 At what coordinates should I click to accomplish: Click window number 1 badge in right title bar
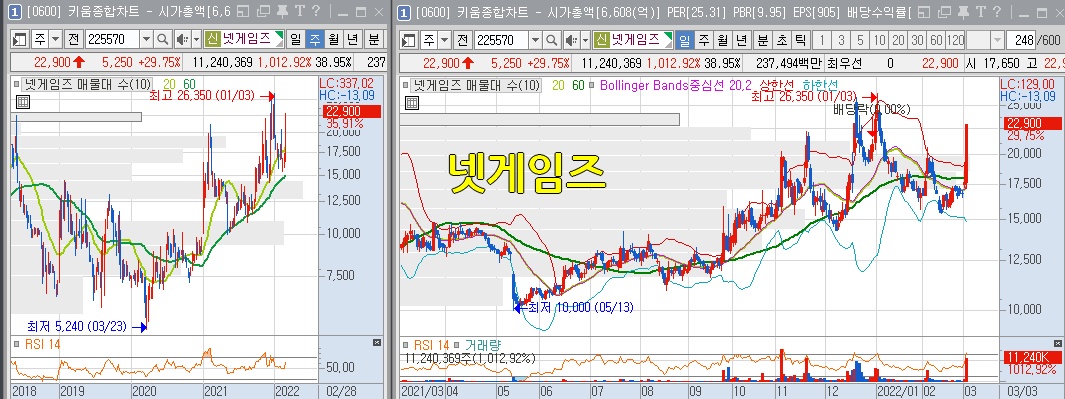point(404,12)
